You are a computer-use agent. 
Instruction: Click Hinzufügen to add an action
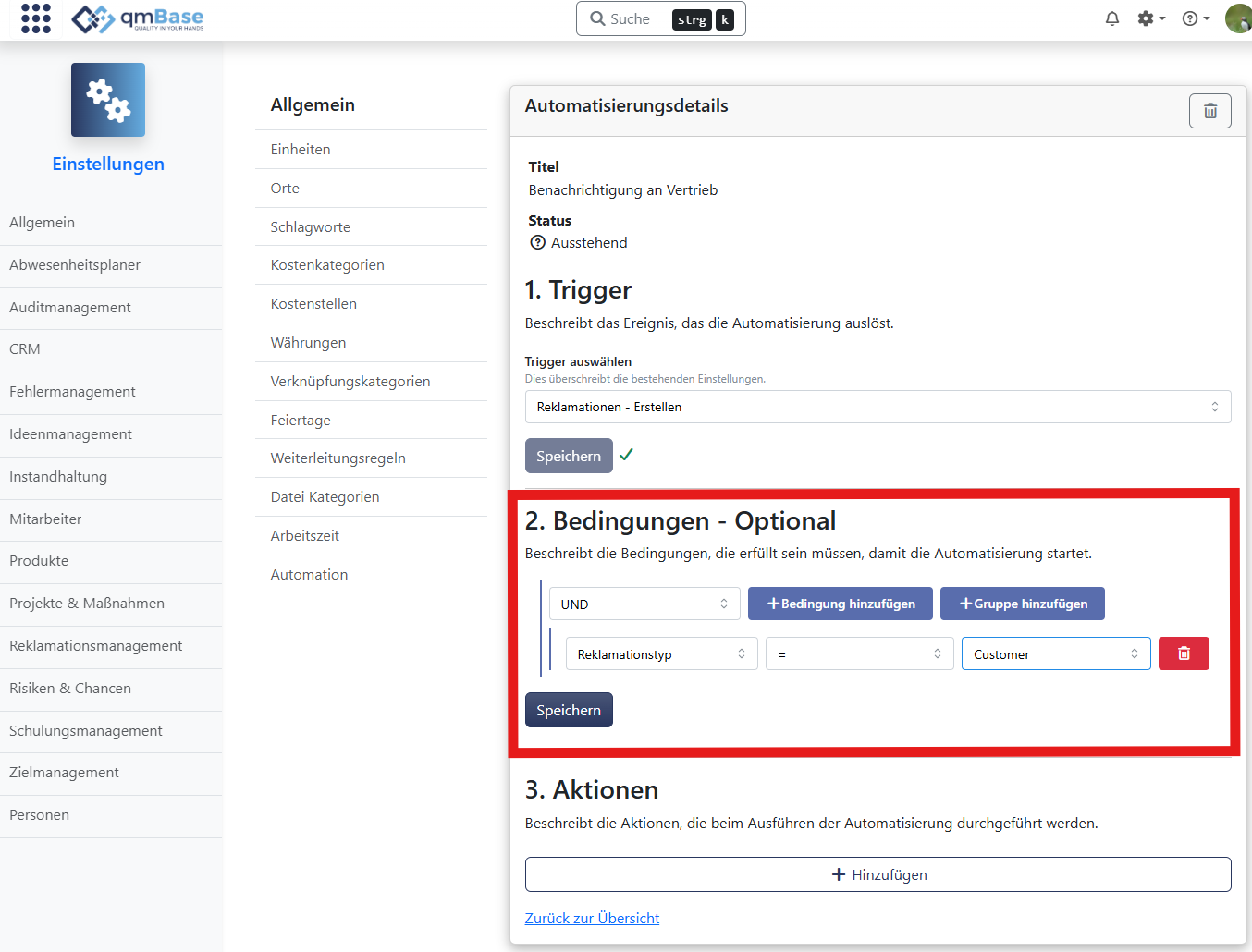click(878, 874)
